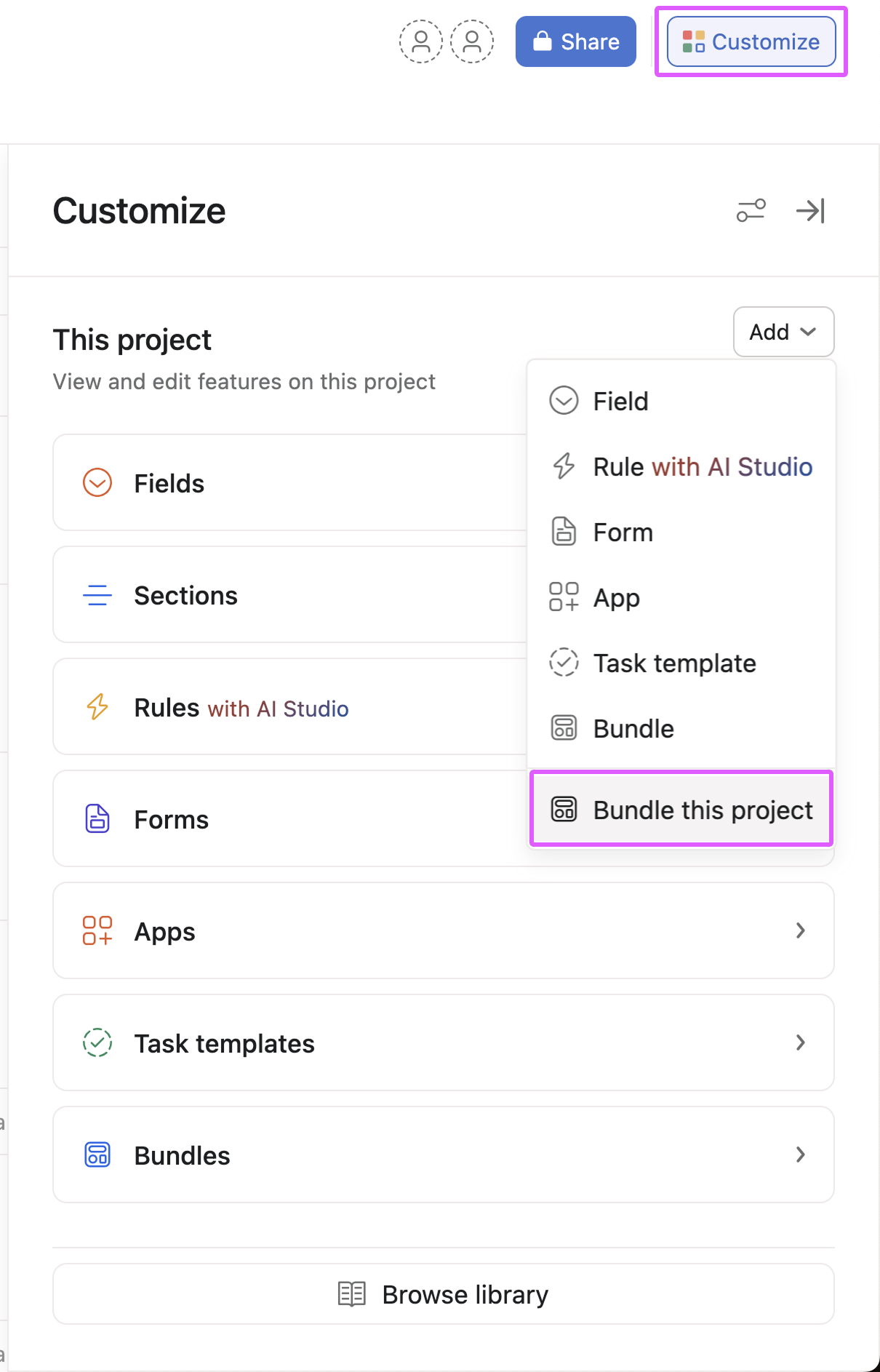This screenshot has height=1372, width=880.
Task: Select the lightning bolt Rules icon
Action: [97, 706]
